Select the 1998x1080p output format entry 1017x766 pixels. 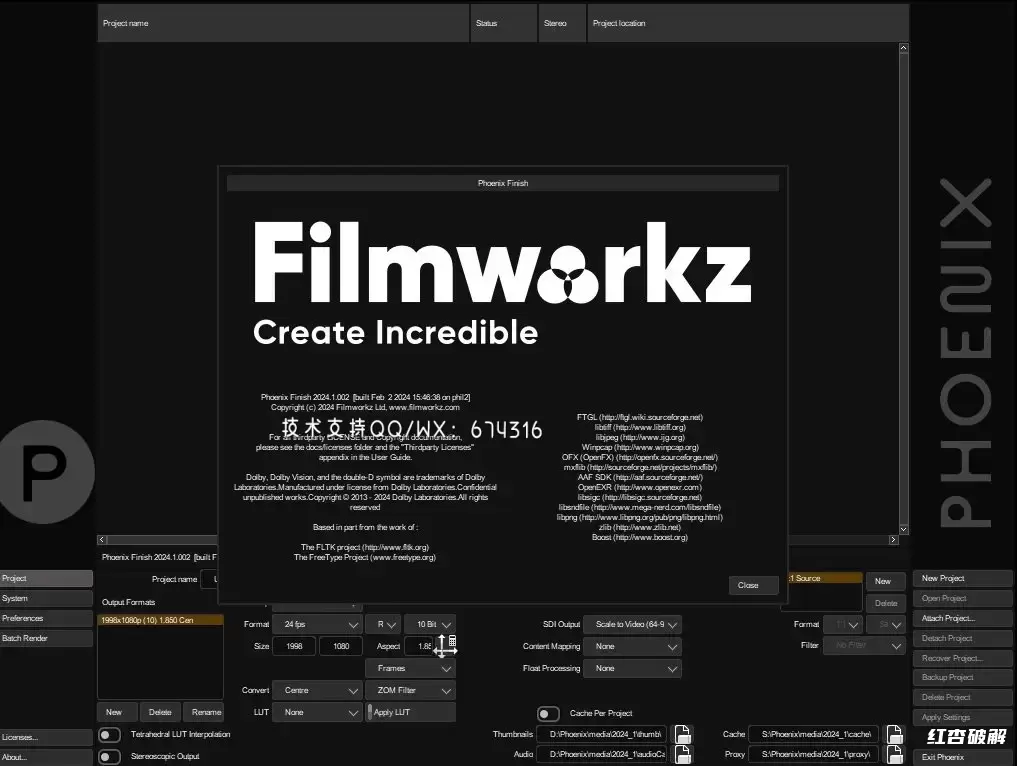pos(161,621)
